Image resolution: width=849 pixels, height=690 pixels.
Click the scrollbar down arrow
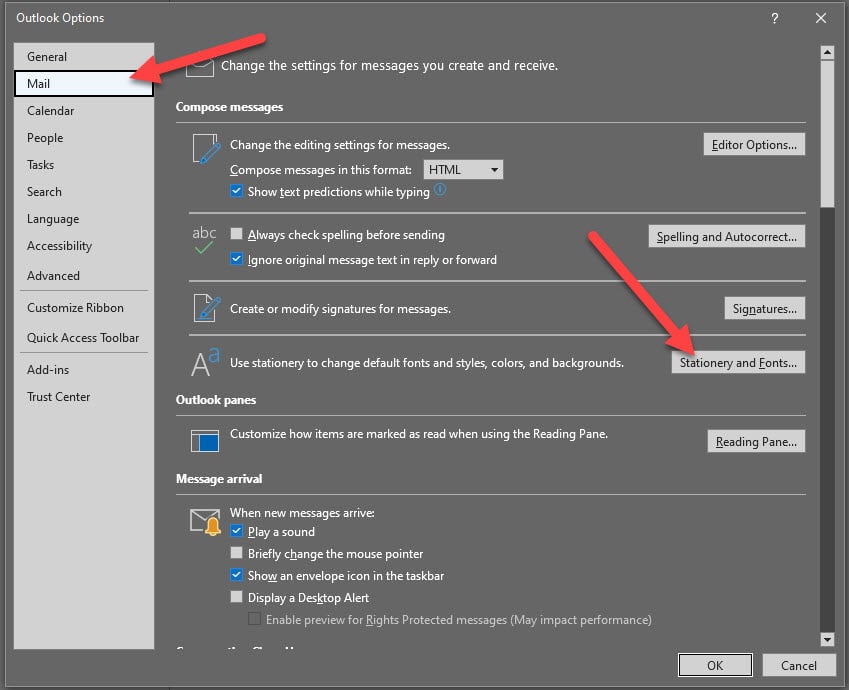(x=827, y=639)
